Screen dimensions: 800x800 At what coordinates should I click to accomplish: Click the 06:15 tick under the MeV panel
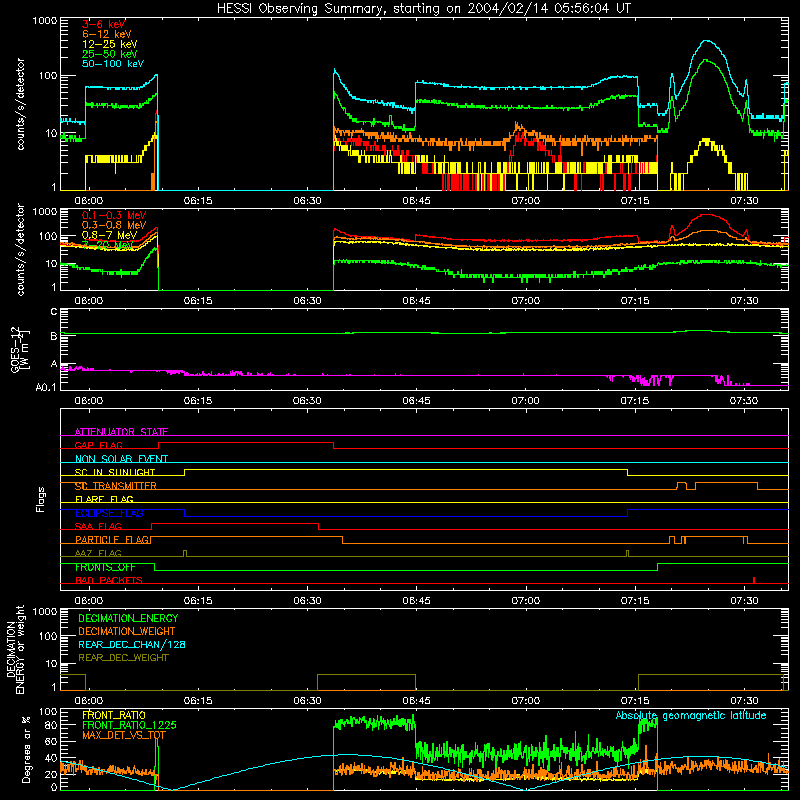click(198, 301)
